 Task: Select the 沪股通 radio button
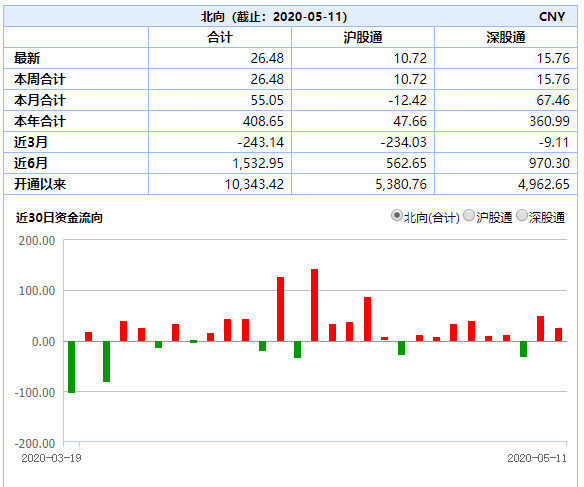469,216
